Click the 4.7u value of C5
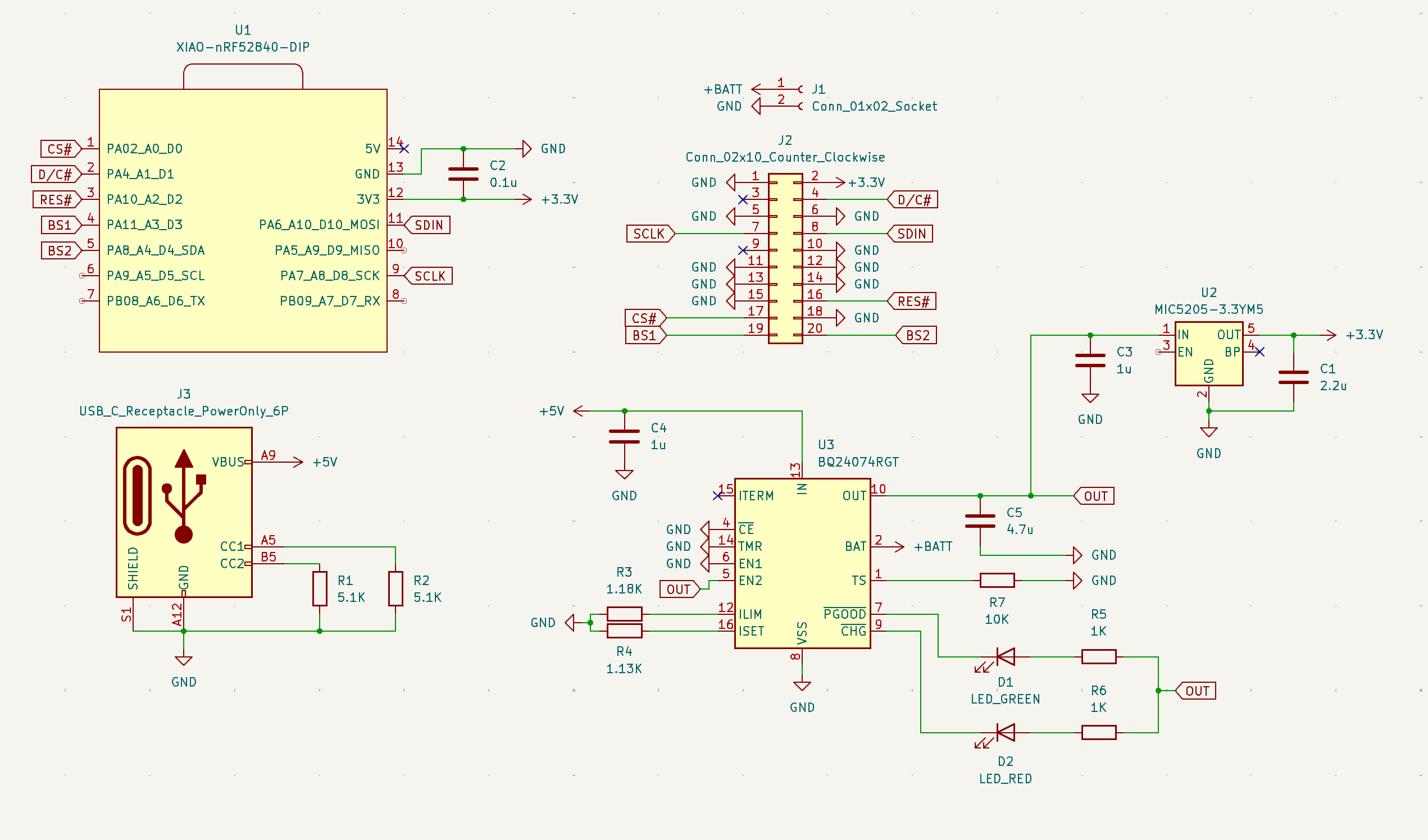This screenshot has width=1428, height=840. (1020, 529)
